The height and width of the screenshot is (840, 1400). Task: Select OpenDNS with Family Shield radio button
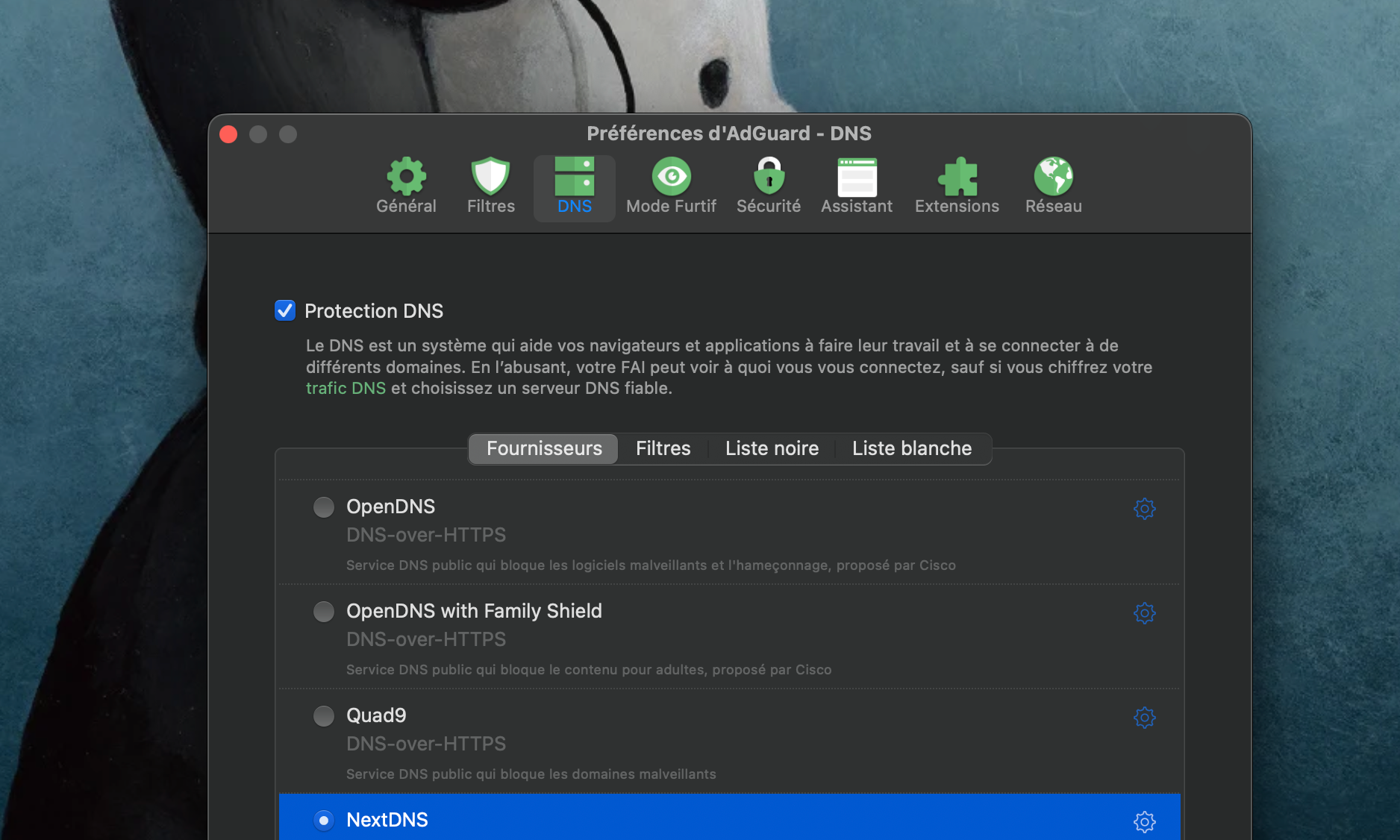324,612
